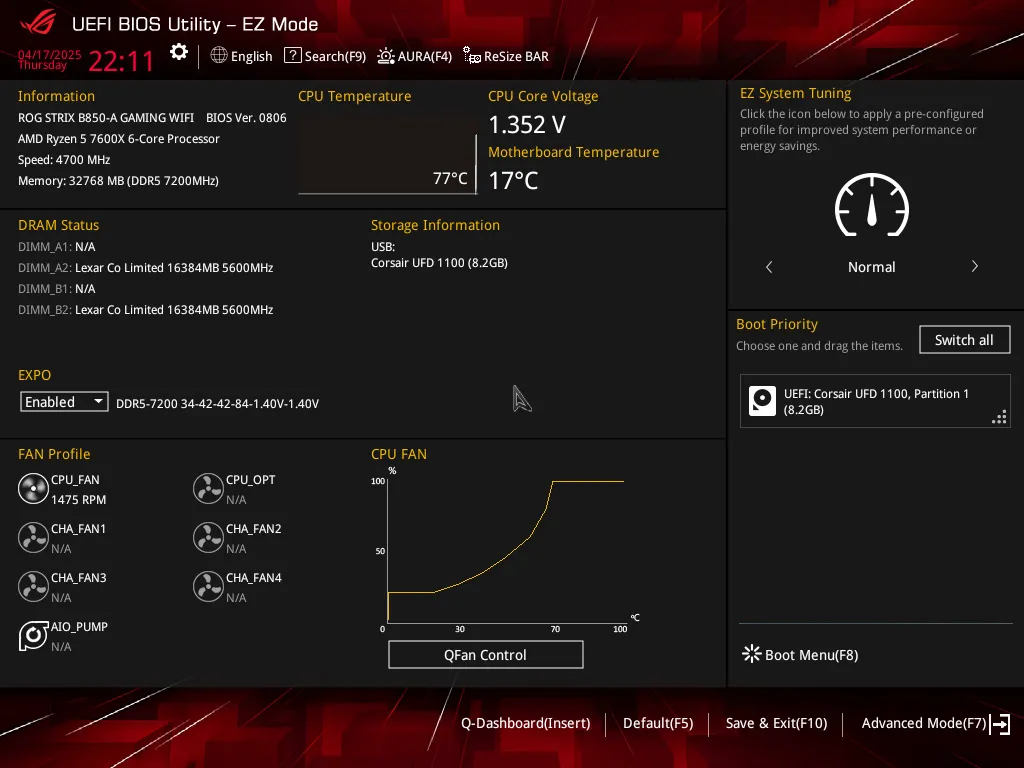Open the EXPO Enabled dropdown
The height and width of the screenshot is (768, 1024).
(x=64, y=402)
